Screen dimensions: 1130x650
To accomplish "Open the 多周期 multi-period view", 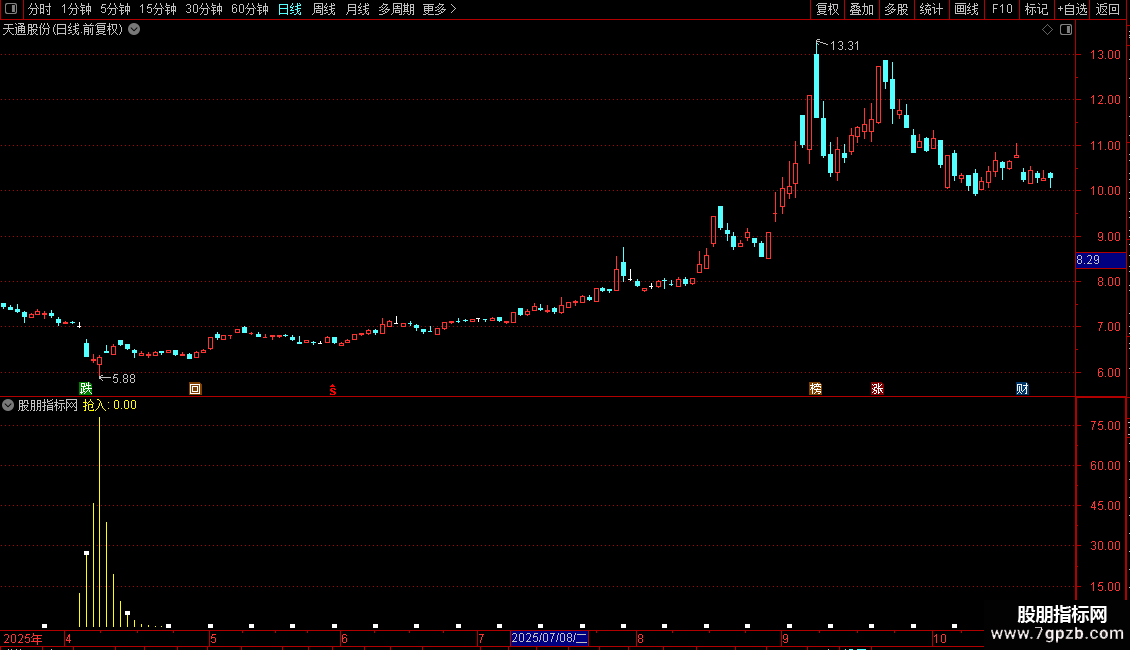I will (396, 9).
